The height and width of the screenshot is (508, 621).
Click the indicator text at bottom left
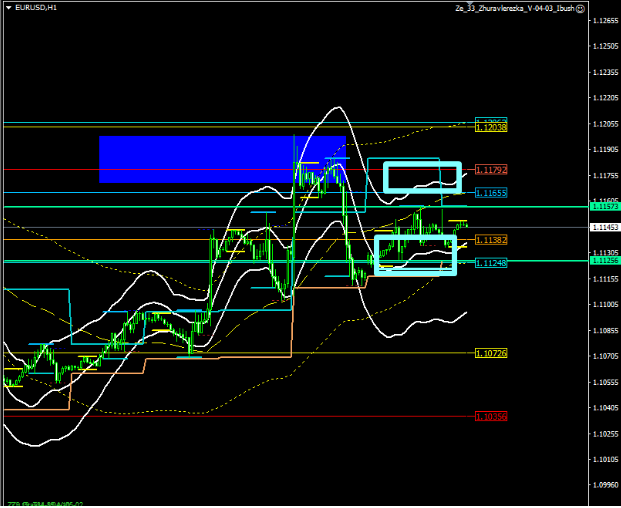tap(45, 503)
